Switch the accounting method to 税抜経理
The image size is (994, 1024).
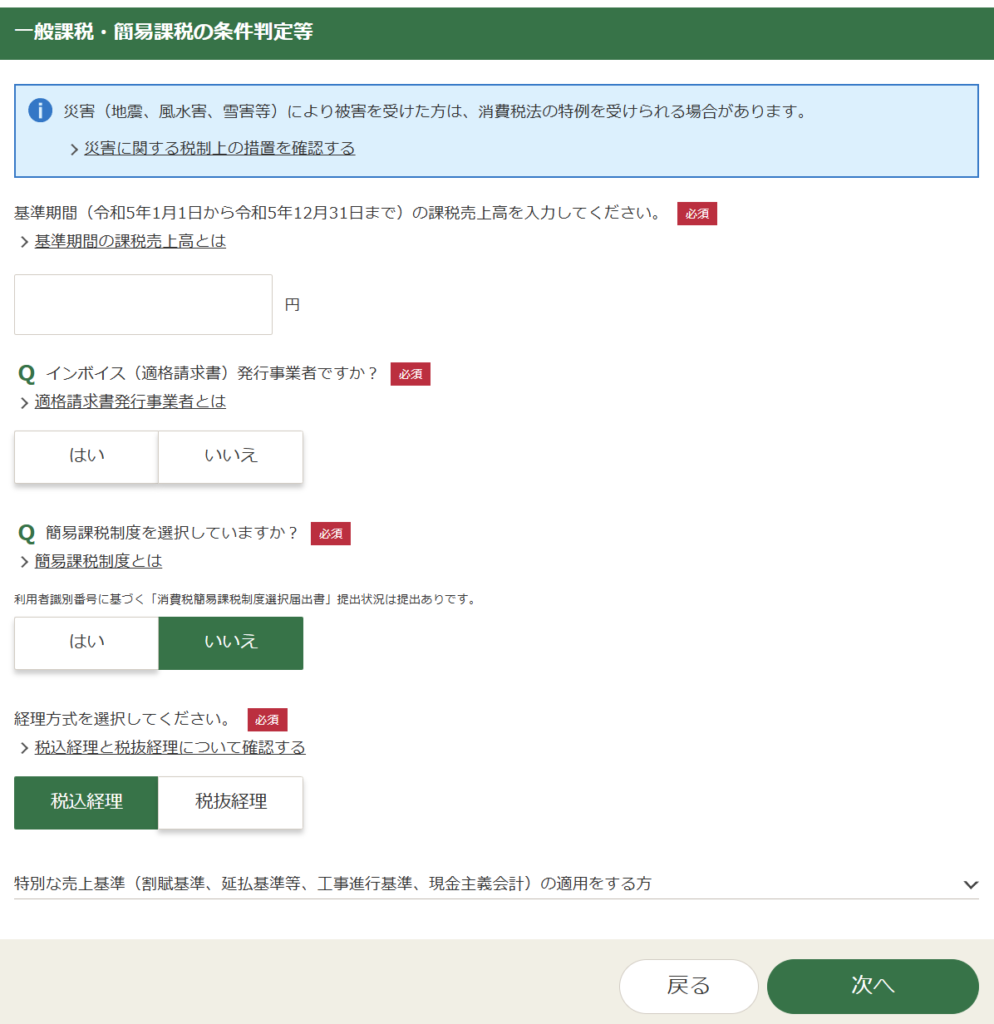(x=230, y=802)
